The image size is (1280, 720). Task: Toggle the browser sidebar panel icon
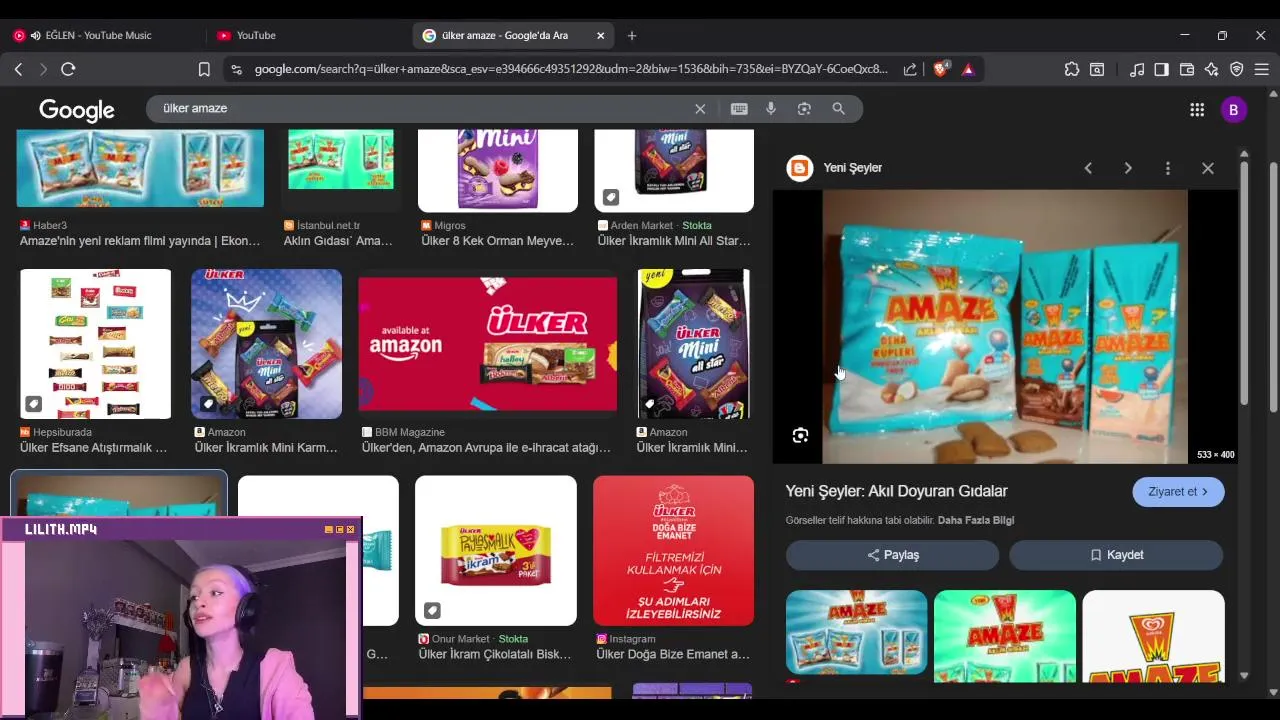1161,69
